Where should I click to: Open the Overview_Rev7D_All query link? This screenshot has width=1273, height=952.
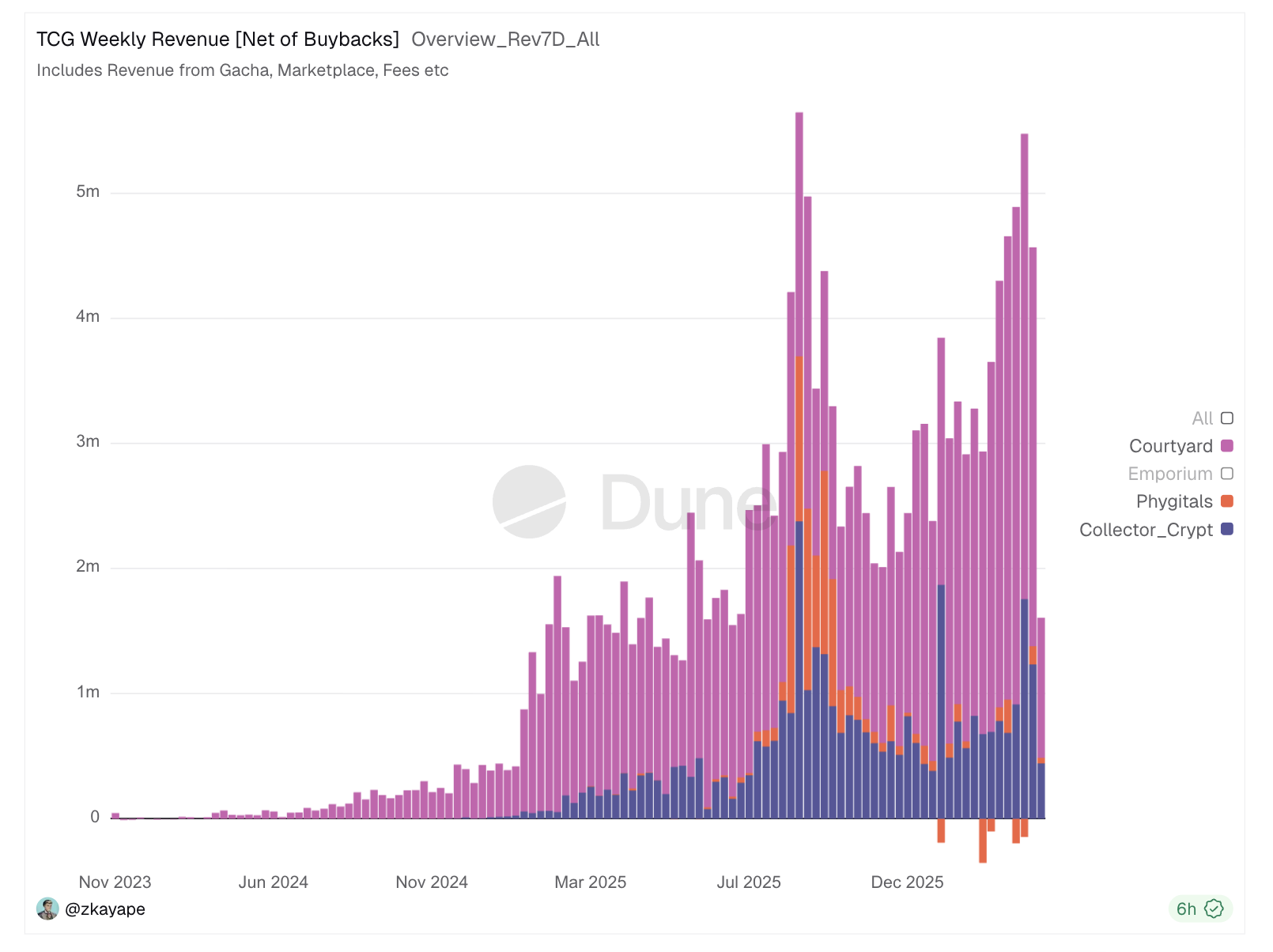click(505, 40)
